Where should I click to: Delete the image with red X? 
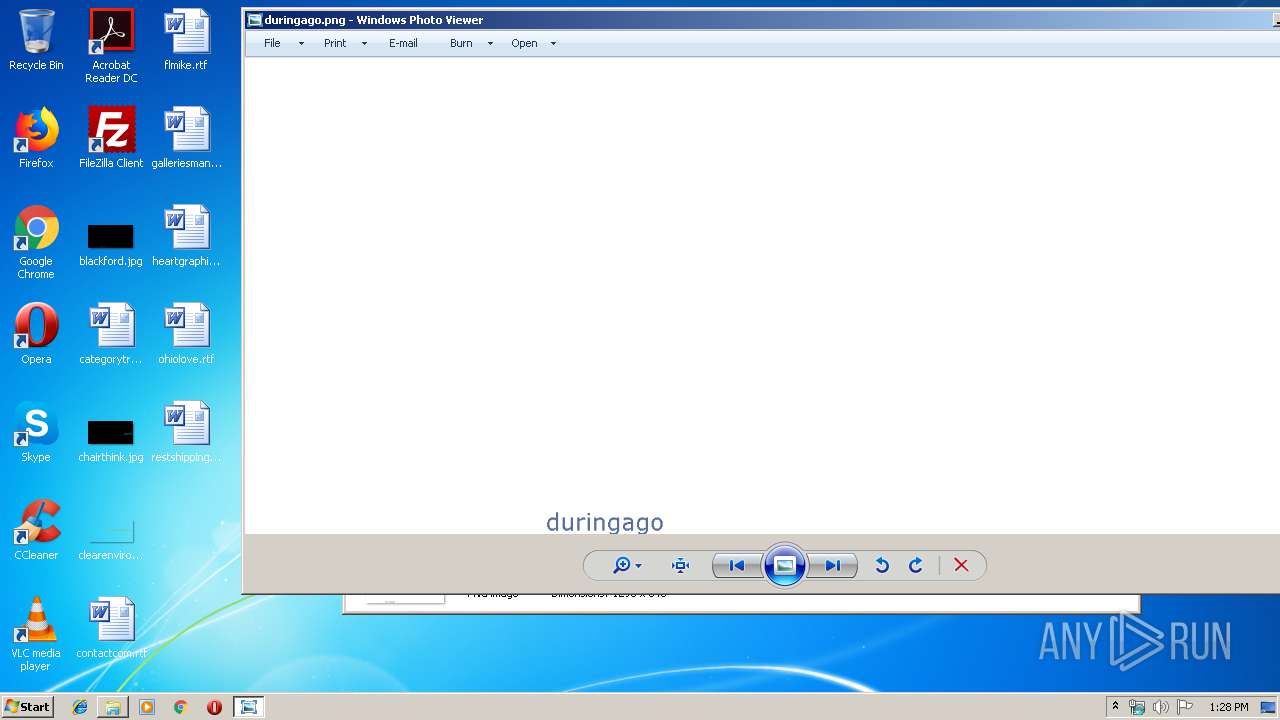[961, 566]
